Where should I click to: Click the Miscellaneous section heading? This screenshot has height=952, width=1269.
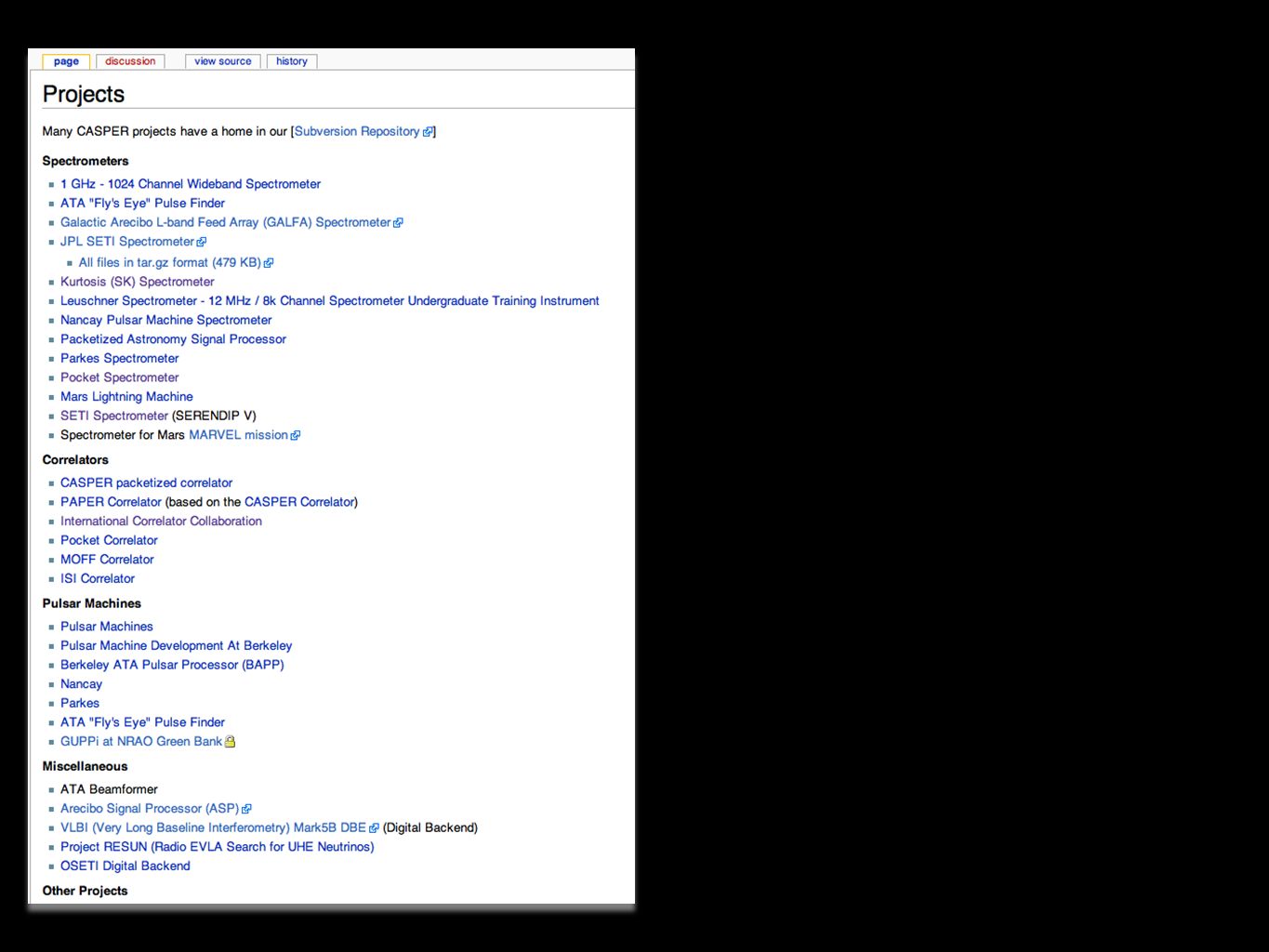[x=85, y=767]
